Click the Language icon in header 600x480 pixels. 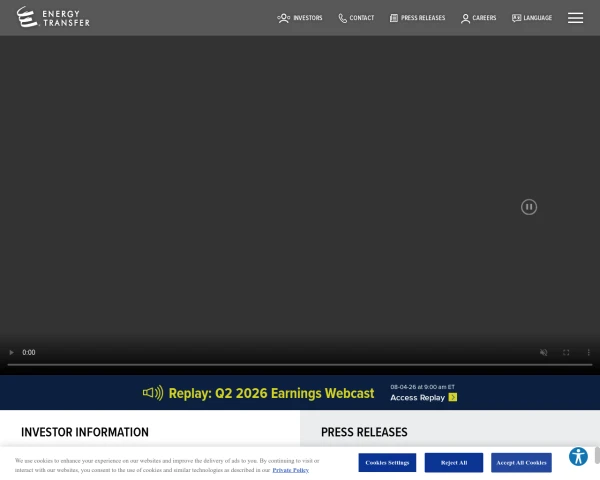[516, 18]
